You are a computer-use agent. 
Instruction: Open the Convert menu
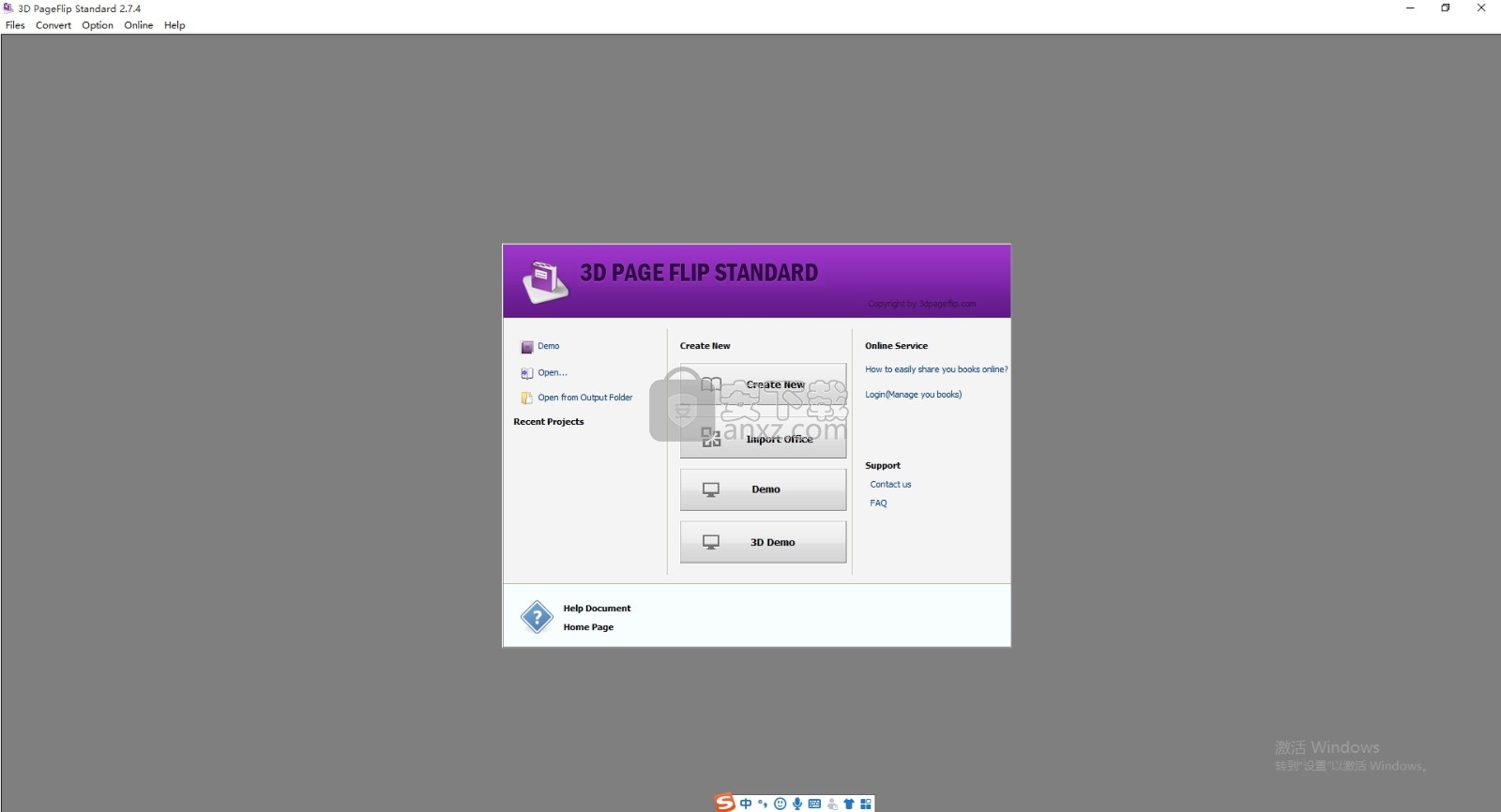[x=53, y=25]
